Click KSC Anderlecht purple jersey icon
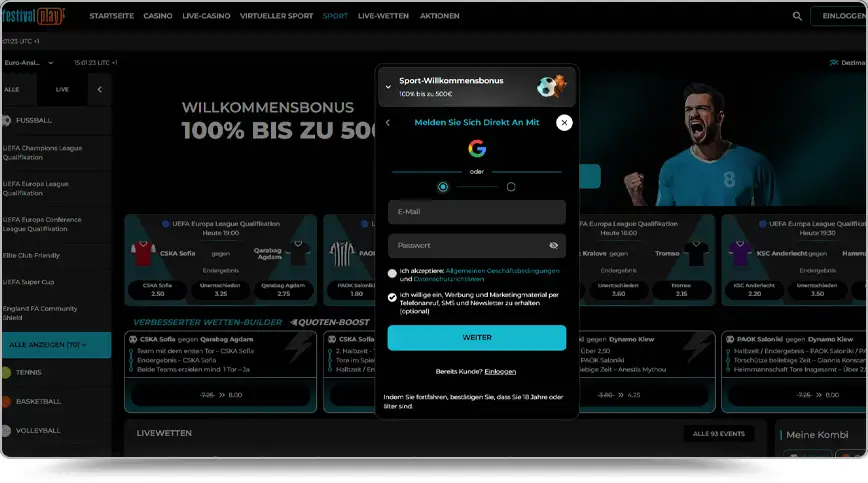868x483 pixels. click(x=740, y=253)
